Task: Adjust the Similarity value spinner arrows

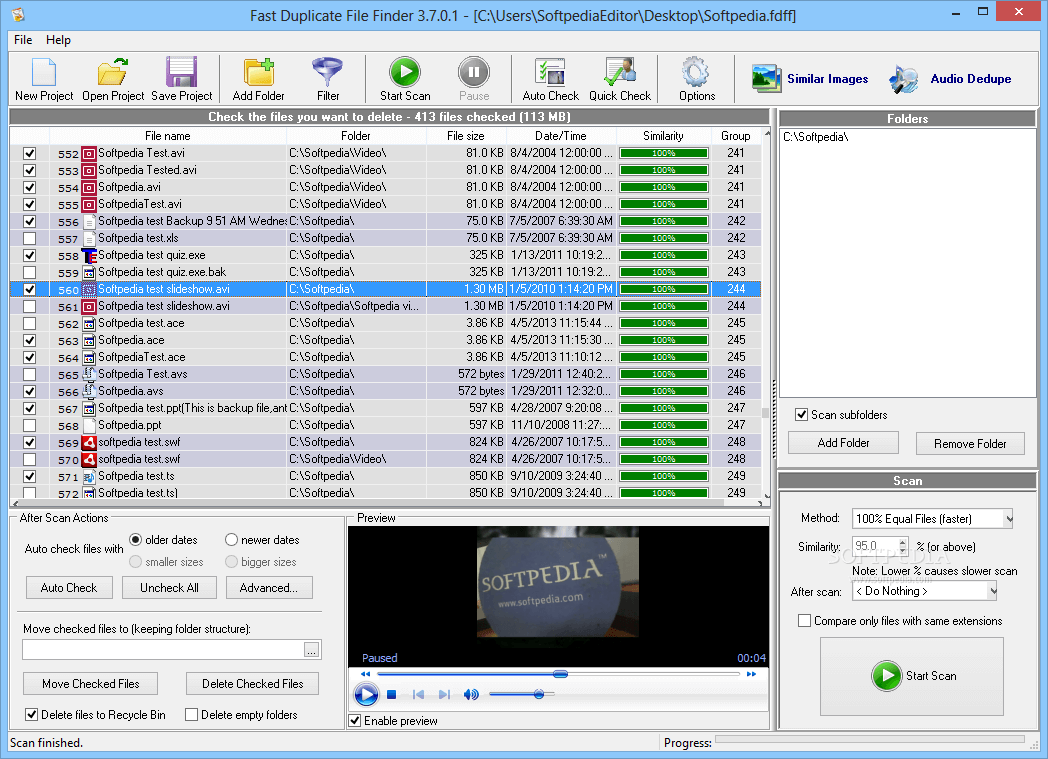Action: [x=903, y=546]
